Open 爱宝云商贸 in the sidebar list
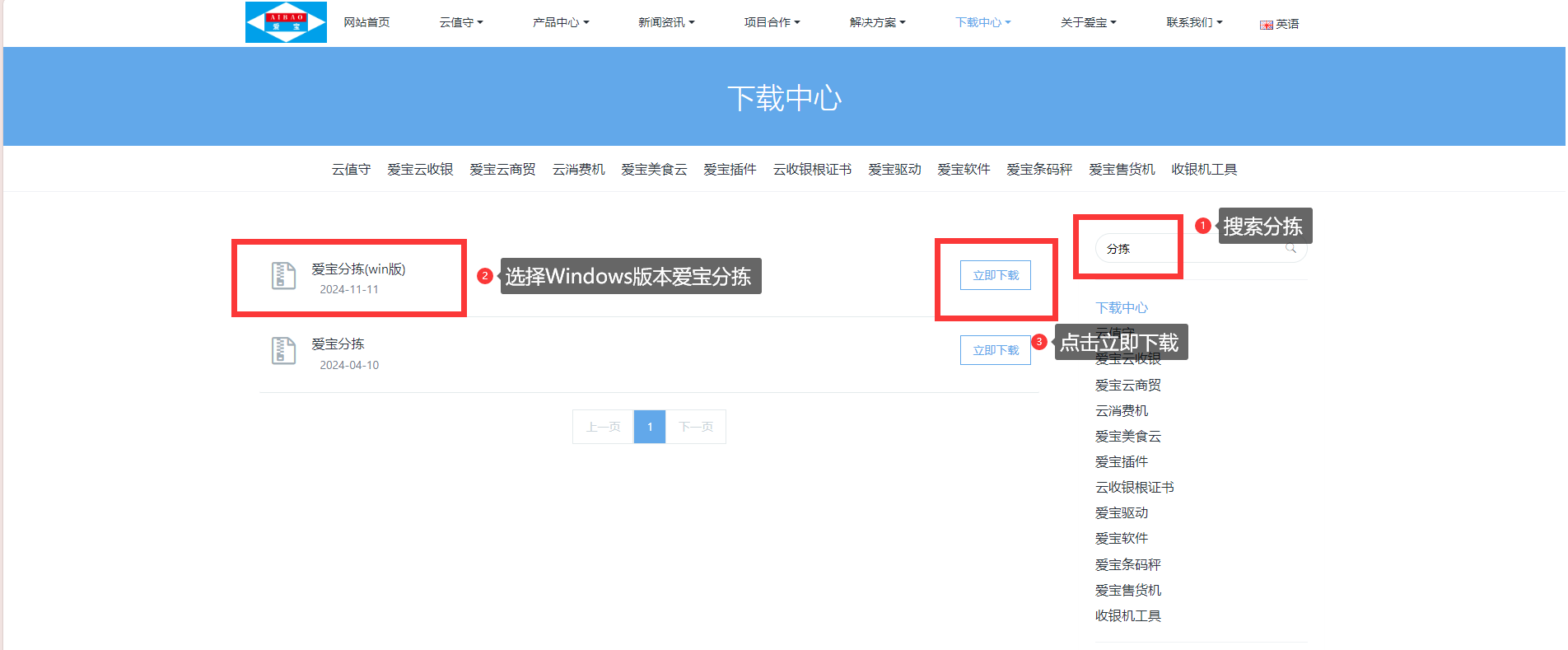This screenshot has width=1568, height=650. point(1127,385)
